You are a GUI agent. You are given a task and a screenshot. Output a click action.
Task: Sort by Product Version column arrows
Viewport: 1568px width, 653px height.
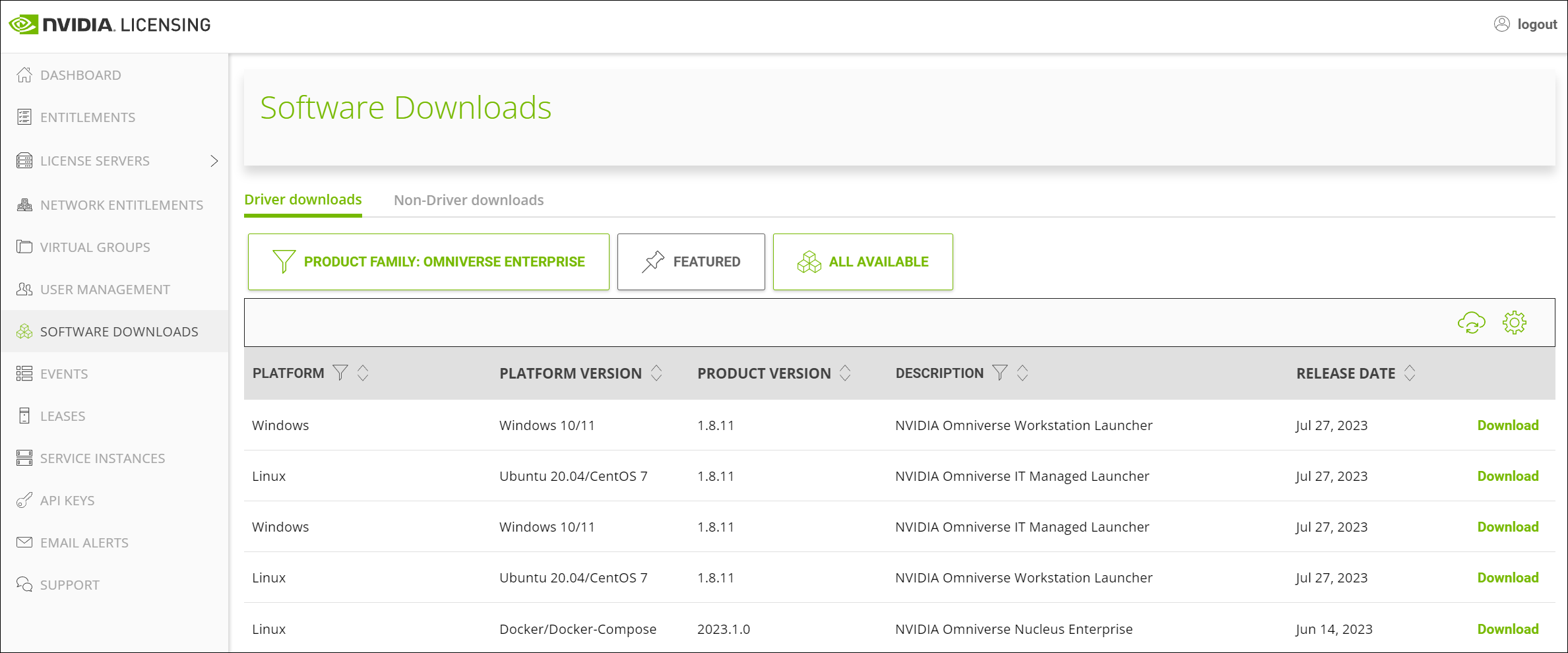(x=845, y=373)
